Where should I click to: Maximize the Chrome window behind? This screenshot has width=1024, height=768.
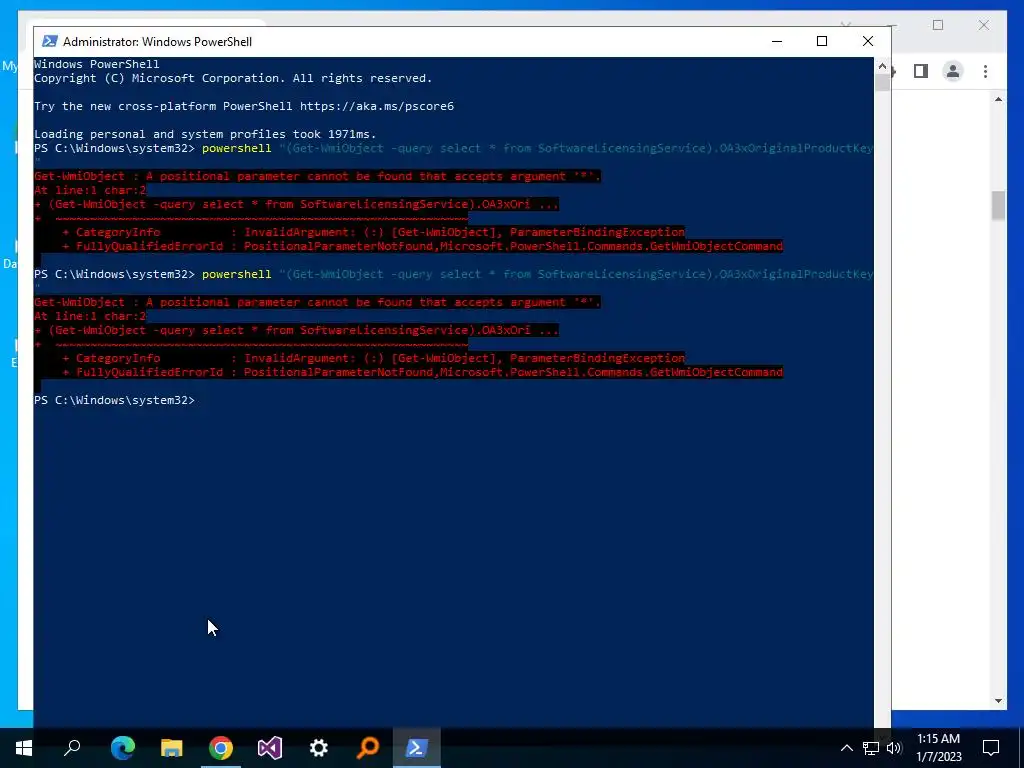pyautogui.click(x=938, y=25)
